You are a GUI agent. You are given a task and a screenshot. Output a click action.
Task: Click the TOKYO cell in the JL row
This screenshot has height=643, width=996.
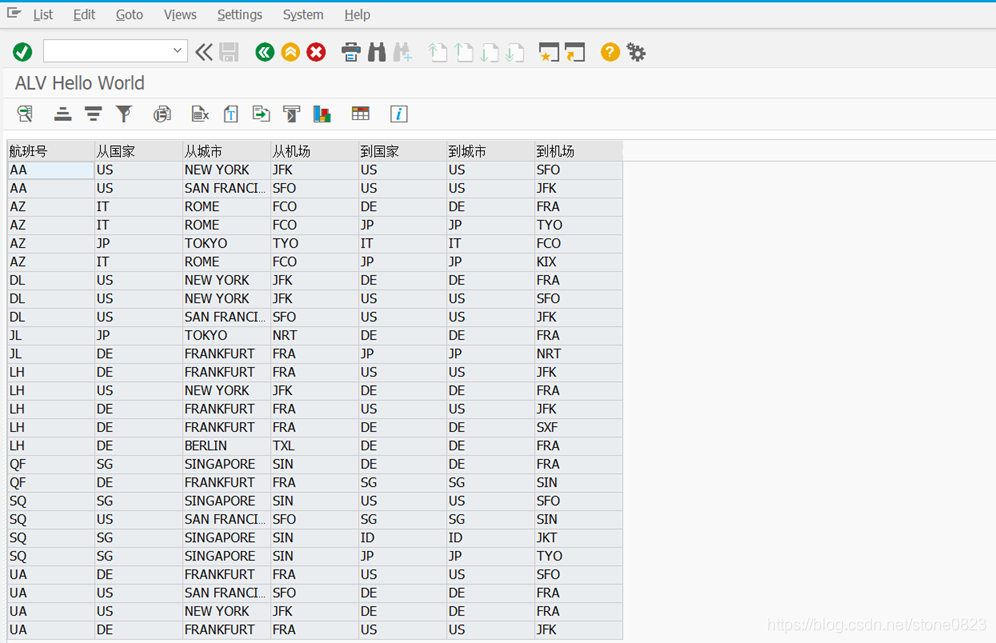click(x=226, y=335)
